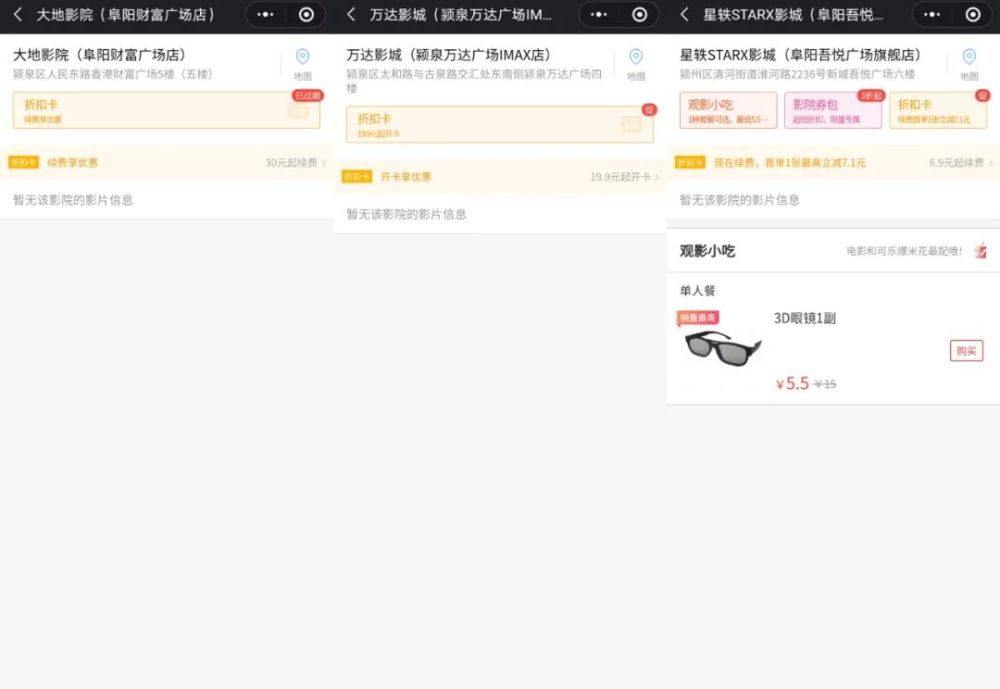Open the 折扣卡 card at 星轶STARX

tap(938, 110)
